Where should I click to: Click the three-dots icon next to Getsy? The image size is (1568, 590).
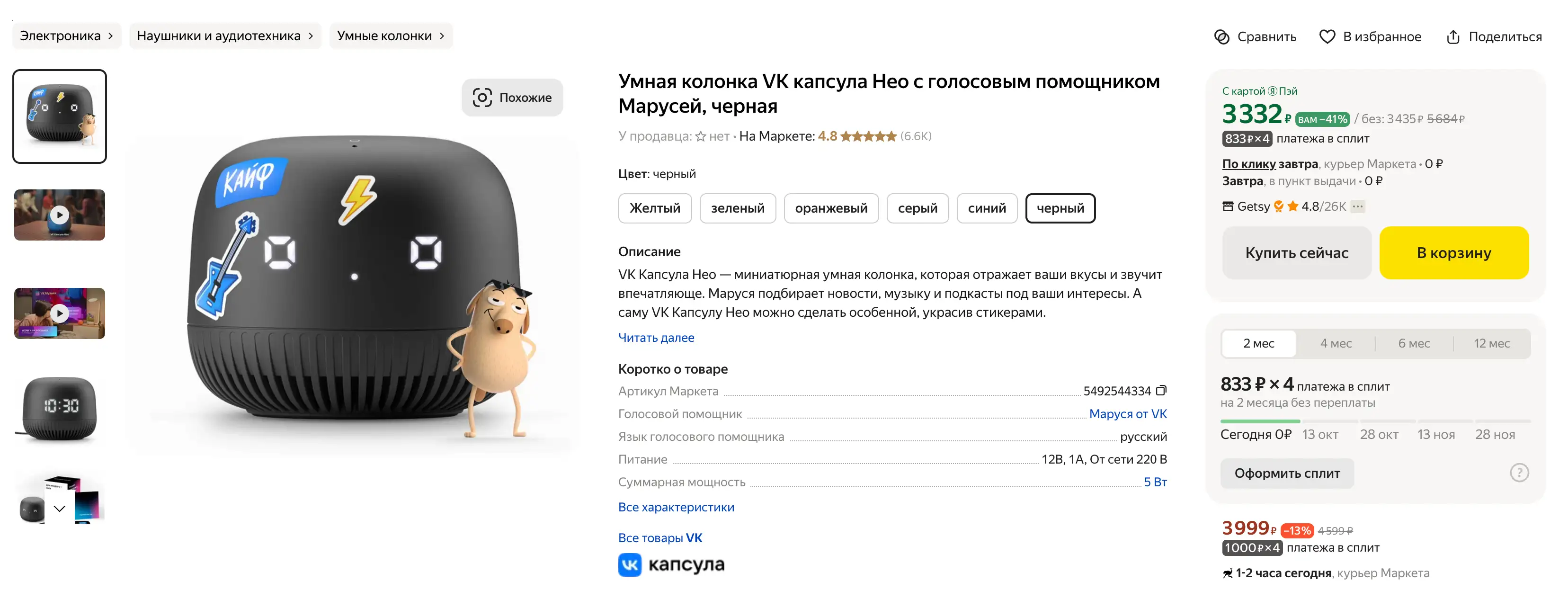(x=1357, y=206)
